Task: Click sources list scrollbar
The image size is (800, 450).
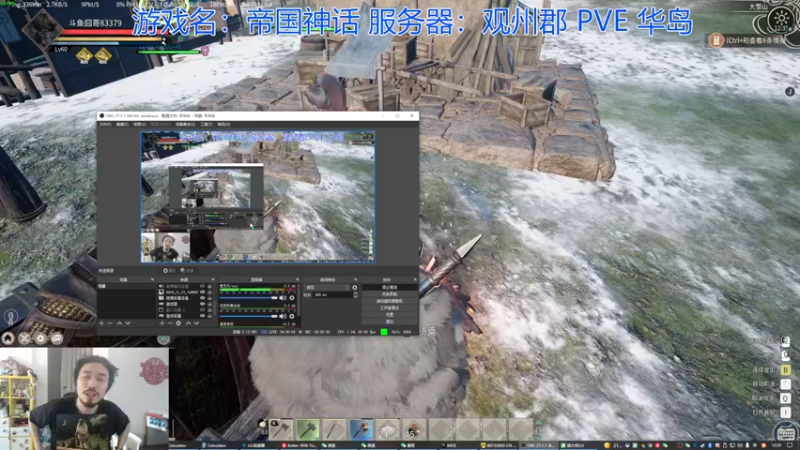Action: (x=214, y=307)
